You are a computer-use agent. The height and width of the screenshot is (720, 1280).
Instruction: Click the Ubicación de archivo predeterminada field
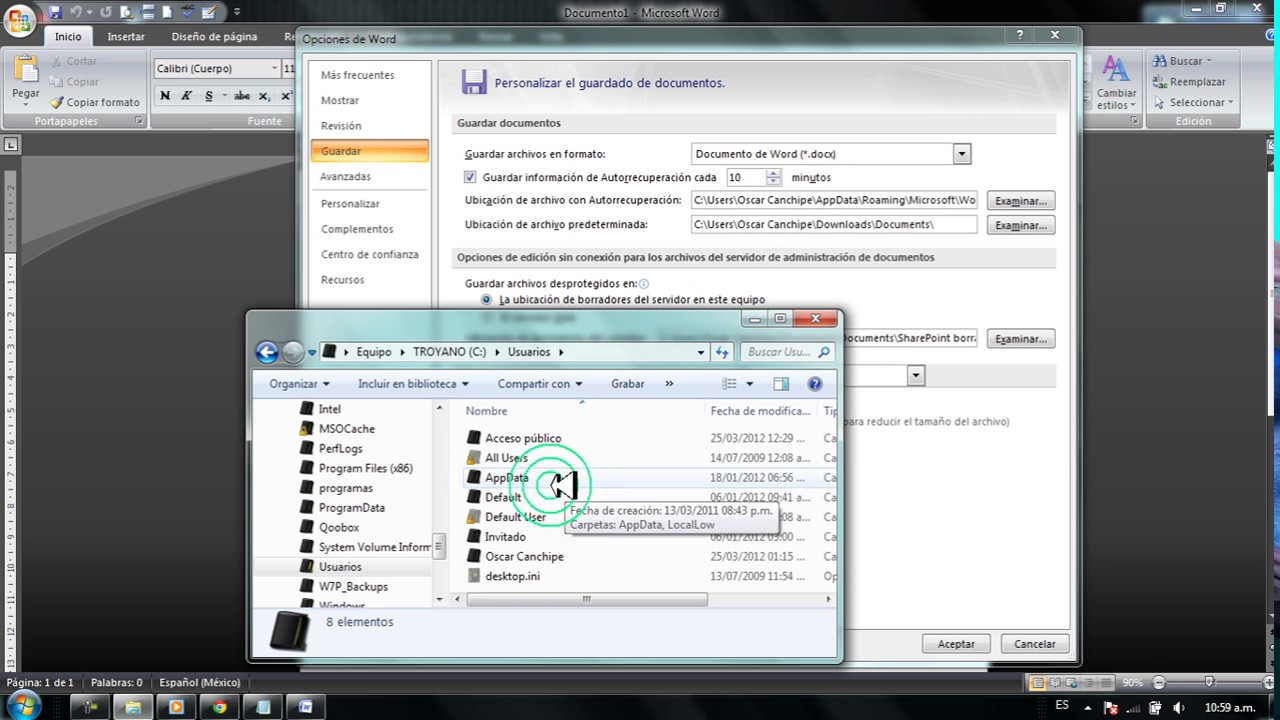[834, 225]
